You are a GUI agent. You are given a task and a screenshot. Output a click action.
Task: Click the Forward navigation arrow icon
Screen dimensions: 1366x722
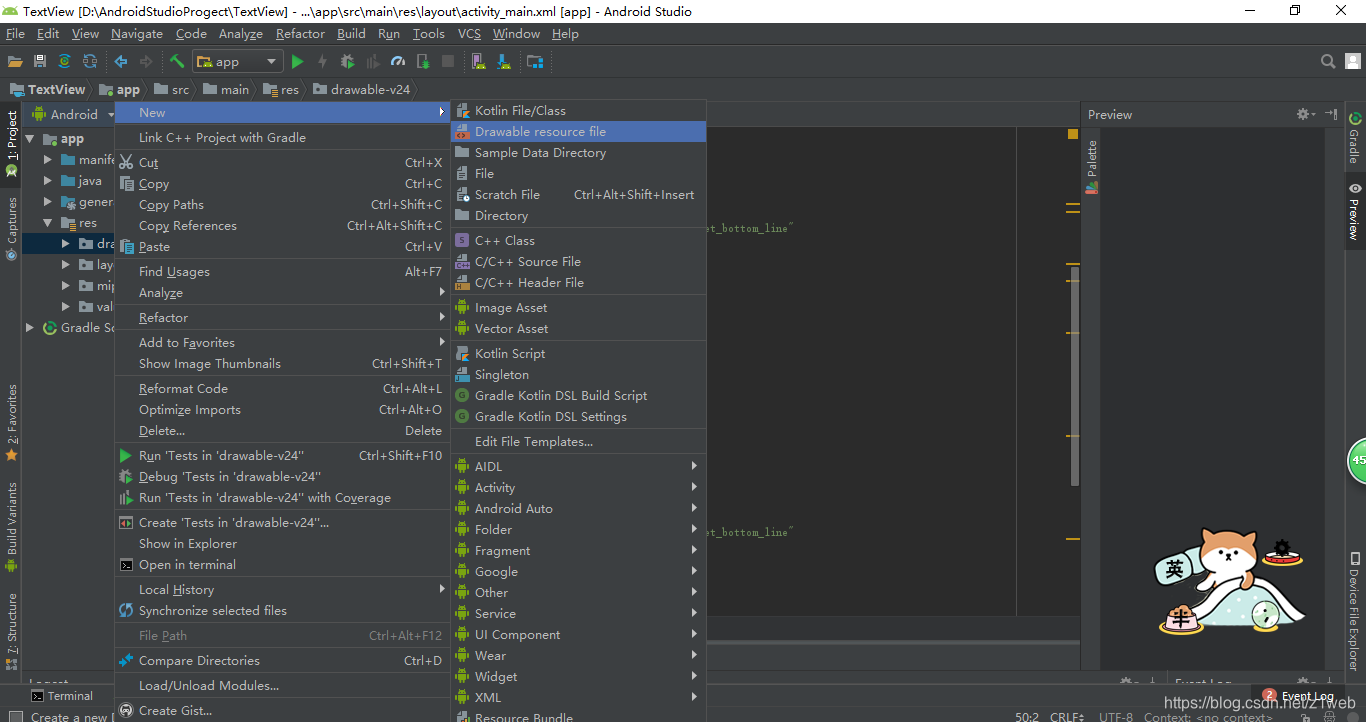(146, 61)
